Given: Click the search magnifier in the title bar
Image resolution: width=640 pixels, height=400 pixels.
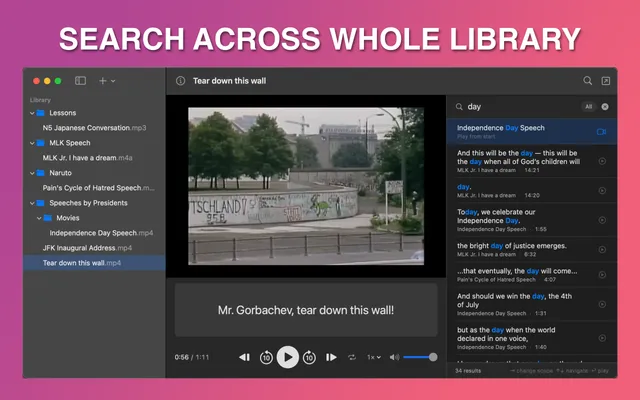Looking at the screenshot, I should [x=587, y=80].
